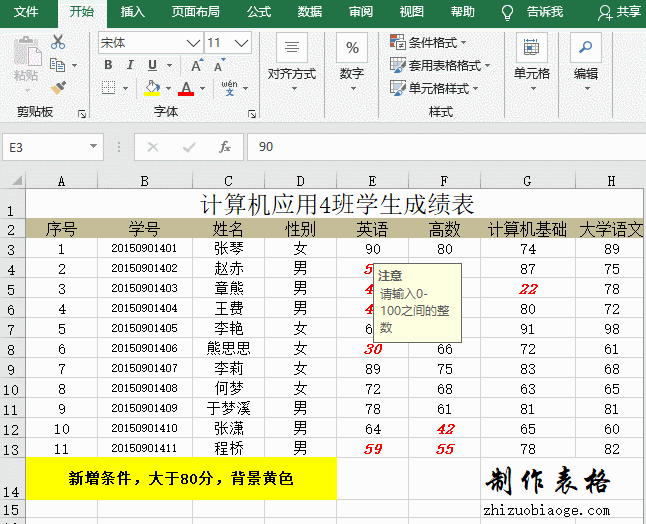Toggle Bold formatting

[108, 65]
